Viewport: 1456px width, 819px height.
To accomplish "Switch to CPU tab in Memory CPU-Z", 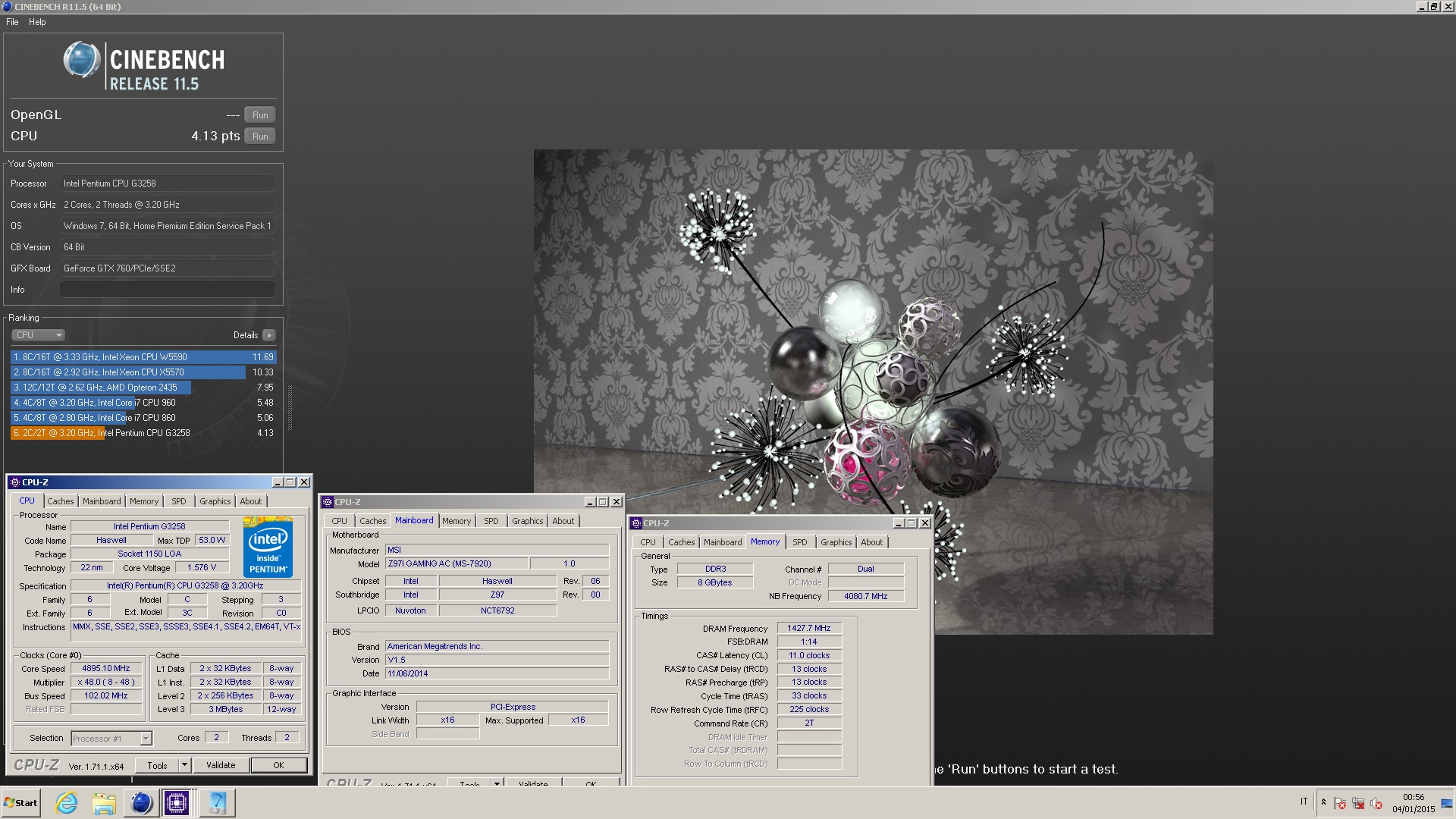I will click(648, 542).
